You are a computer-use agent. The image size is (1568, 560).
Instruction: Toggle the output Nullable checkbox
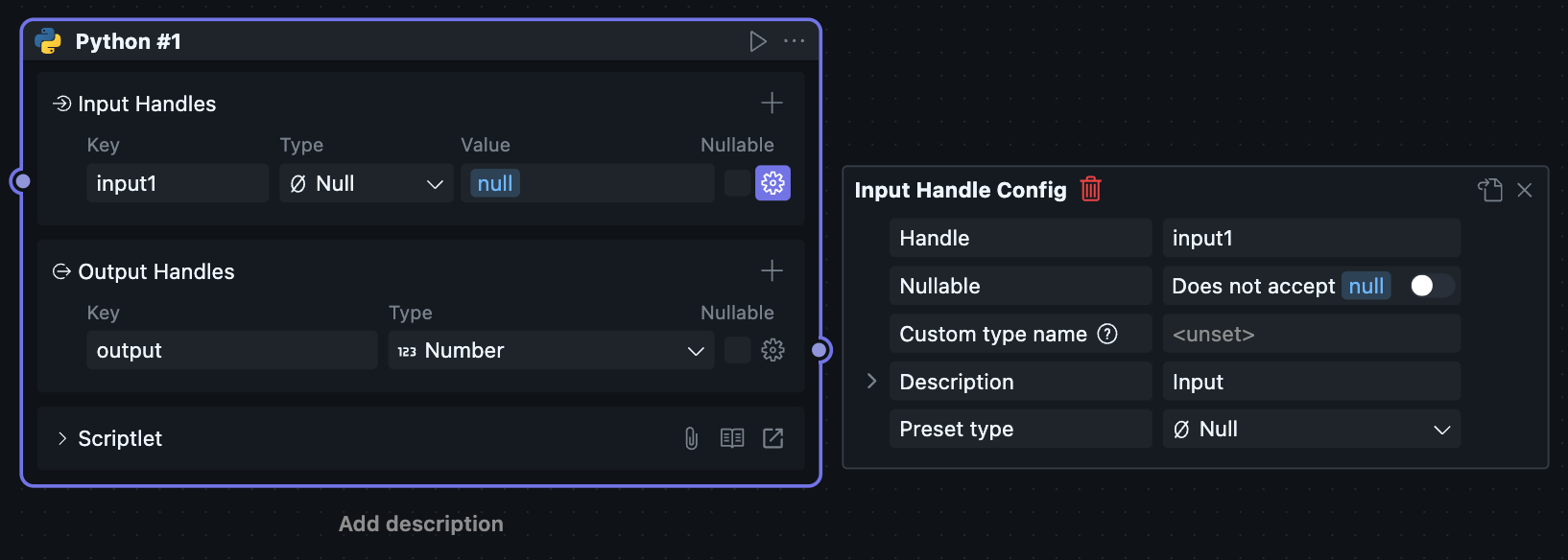(x=737, y=350)
